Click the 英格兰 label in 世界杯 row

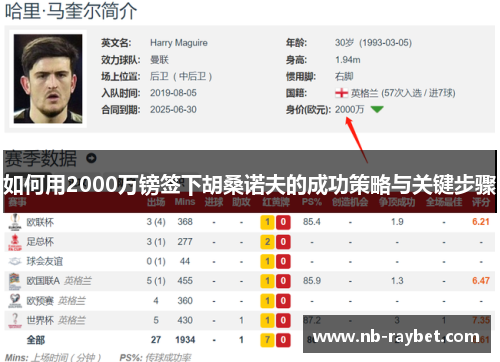tap(71, 320)
